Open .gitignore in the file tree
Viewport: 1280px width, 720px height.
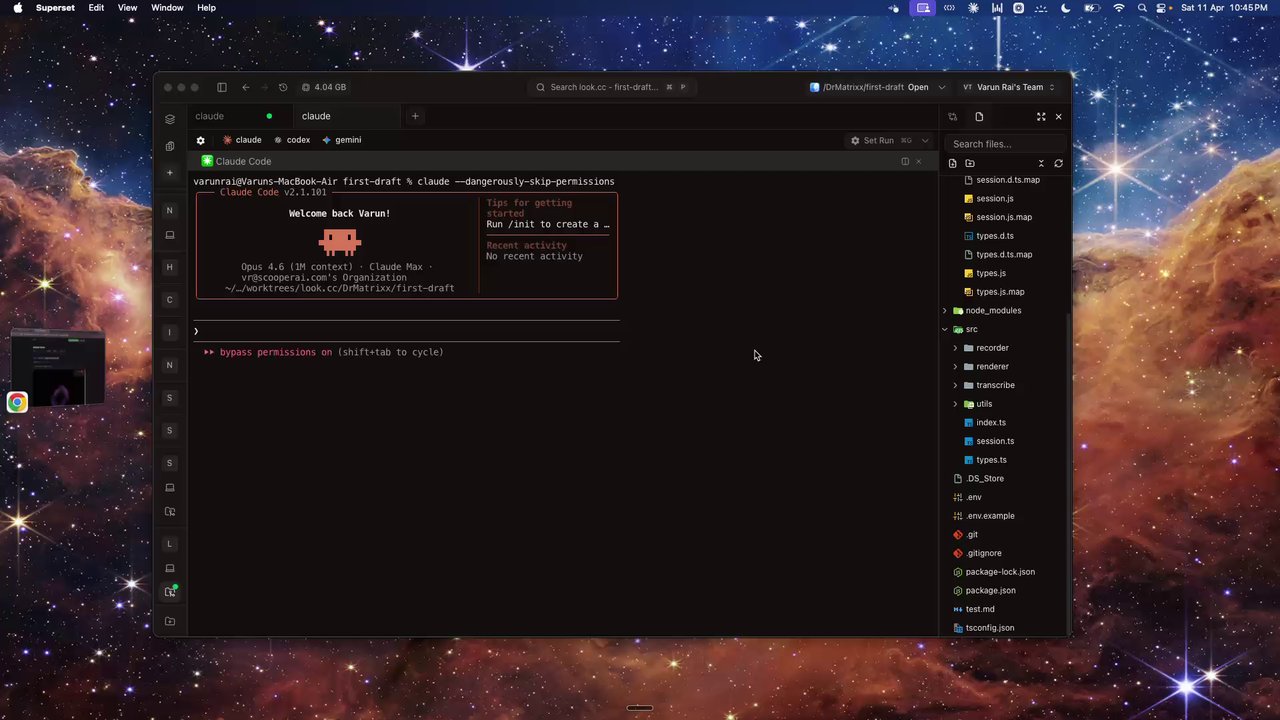click(x=983, y=553)
